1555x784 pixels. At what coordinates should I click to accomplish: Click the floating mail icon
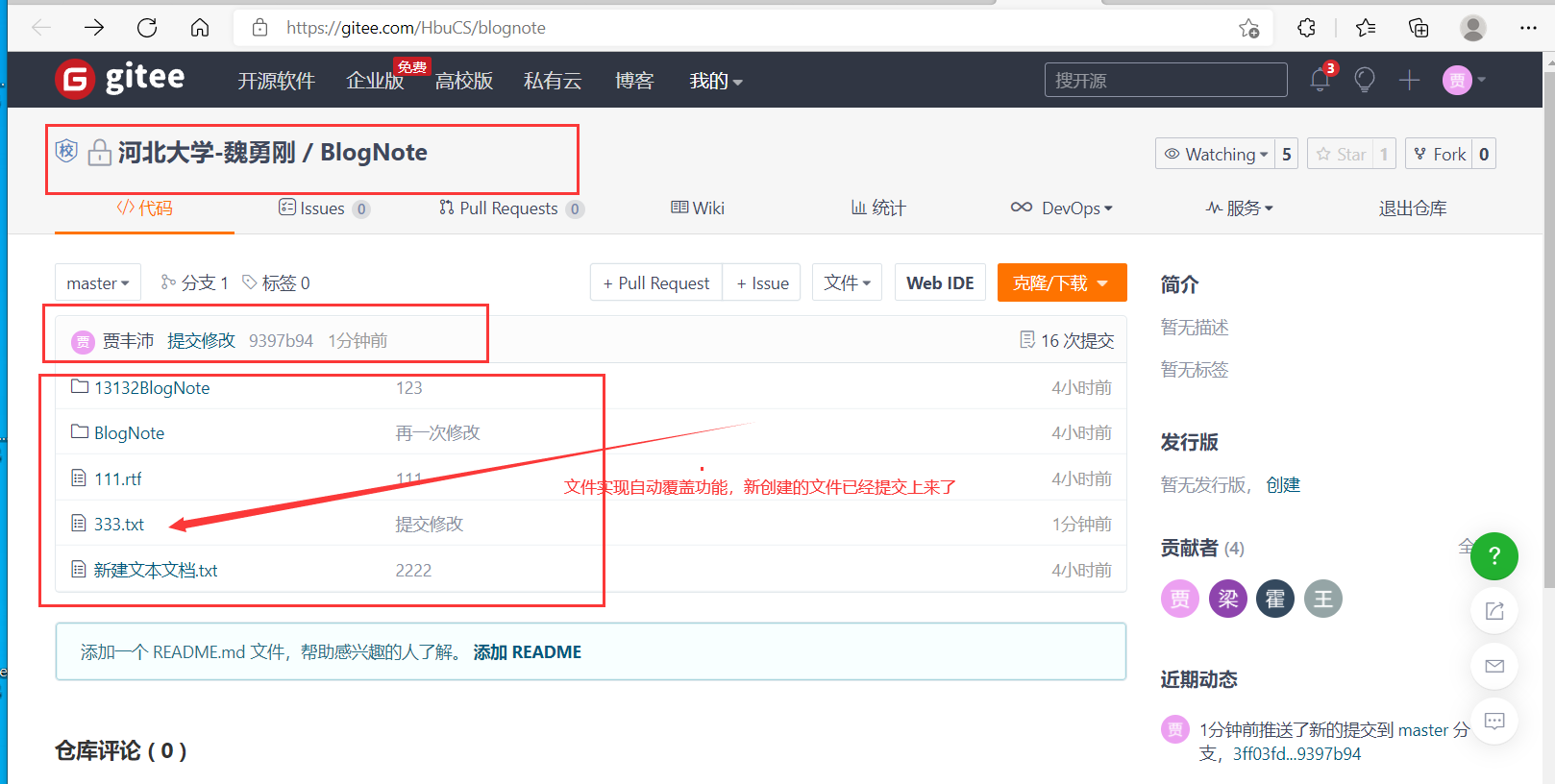(x=1494, y=666)
